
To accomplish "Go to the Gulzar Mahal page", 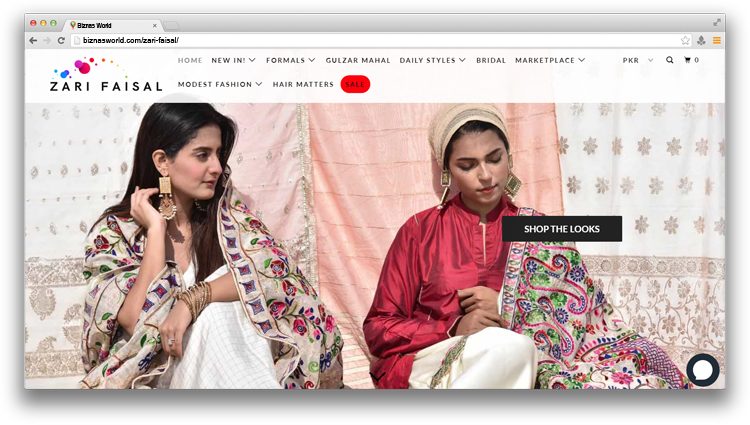I will coord(358,60).
